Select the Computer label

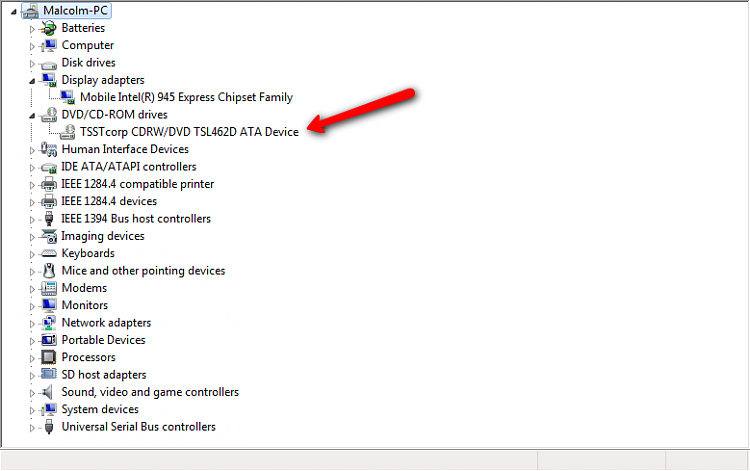88,45
